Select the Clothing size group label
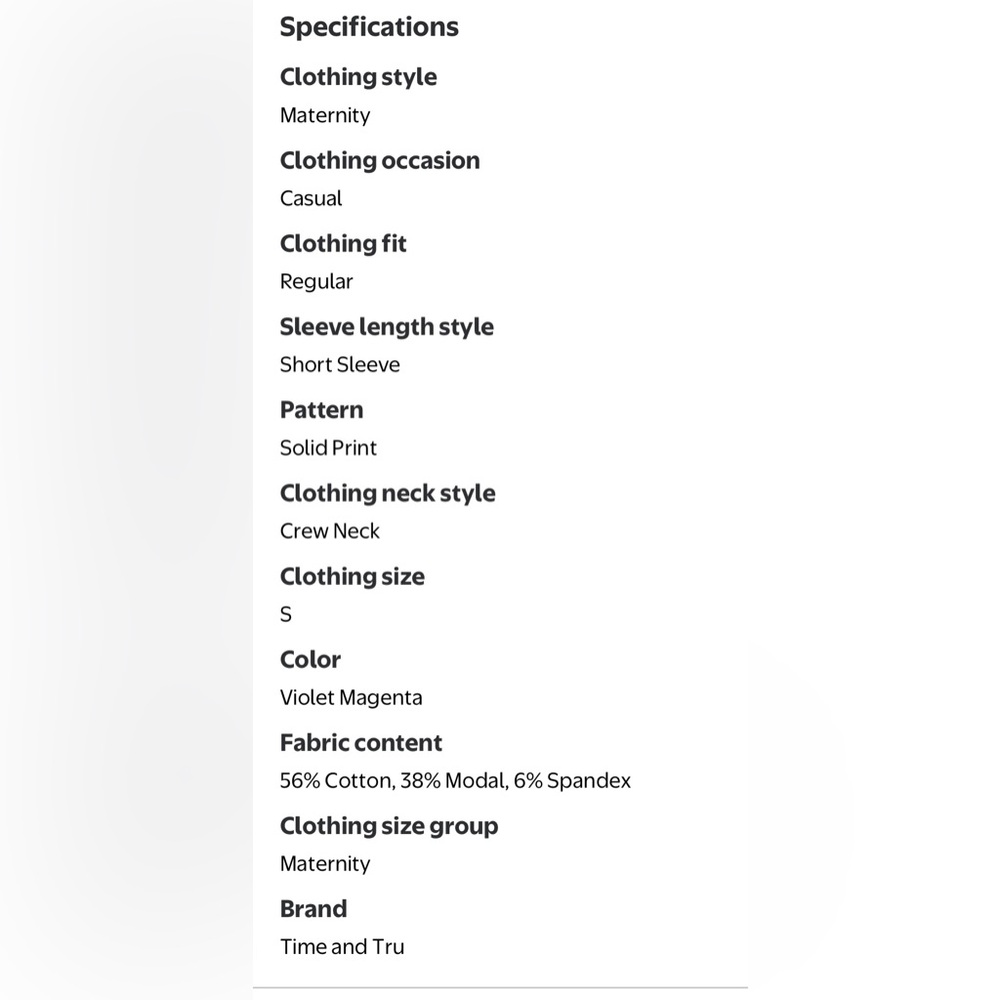This screenshot has width=1000, height=1000. pos(389,826)
